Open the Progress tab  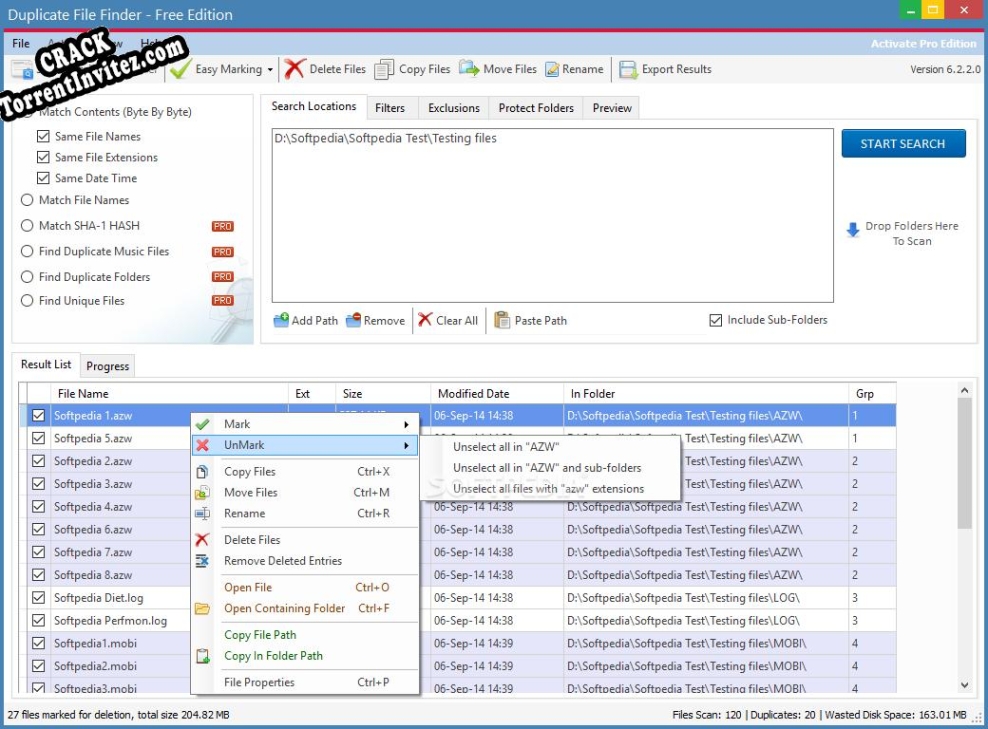[106, 366]
